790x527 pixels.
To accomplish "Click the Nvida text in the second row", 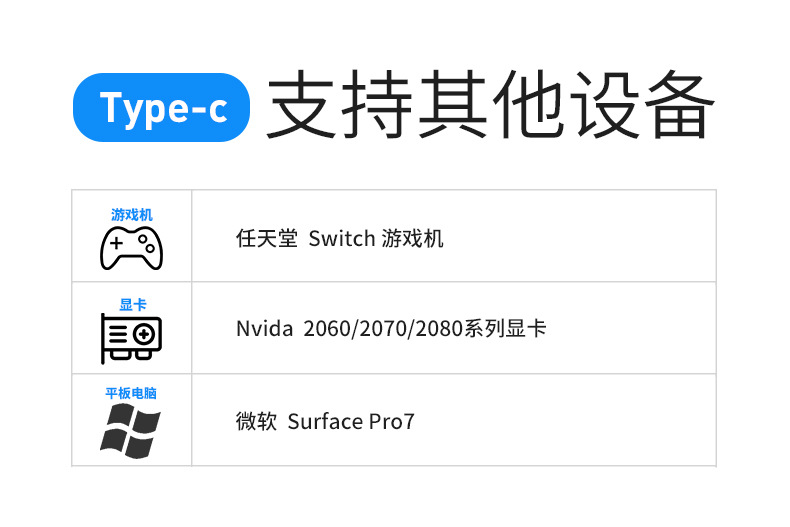I will (x=261, y=329).
